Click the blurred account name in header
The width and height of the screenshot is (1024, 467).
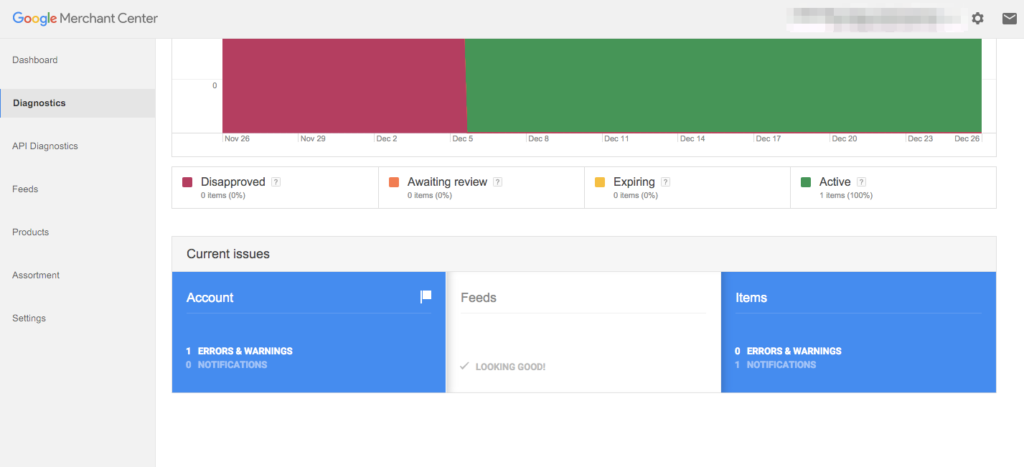point(876,18)
